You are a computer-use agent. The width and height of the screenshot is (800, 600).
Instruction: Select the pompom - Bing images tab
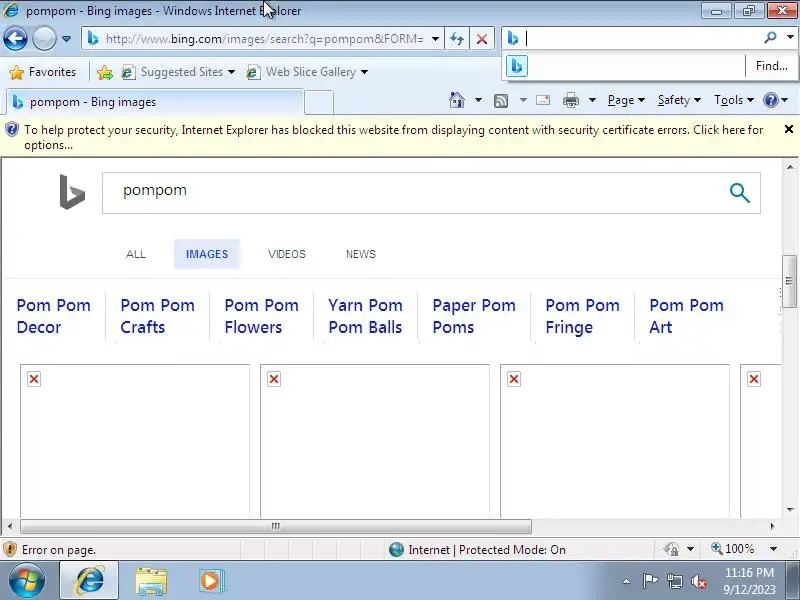click(x=154, y=102)
